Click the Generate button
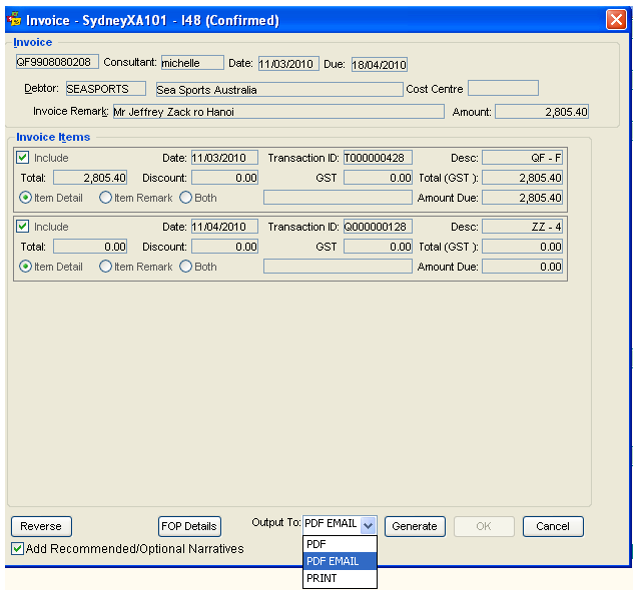This screenshot has height=595, width=633. 415,526
